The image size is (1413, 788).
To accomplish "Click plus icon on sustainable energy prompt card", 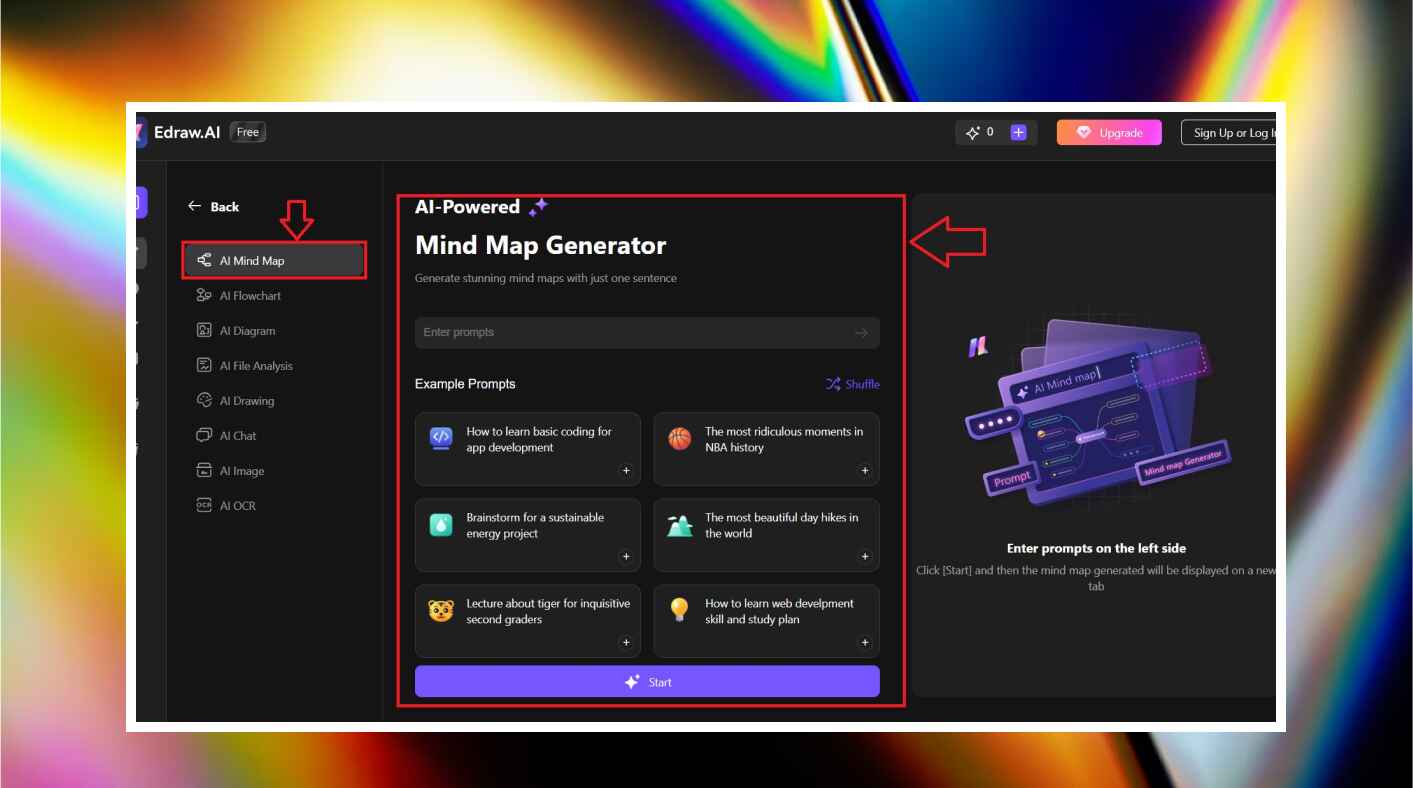I will coord(626,557).
